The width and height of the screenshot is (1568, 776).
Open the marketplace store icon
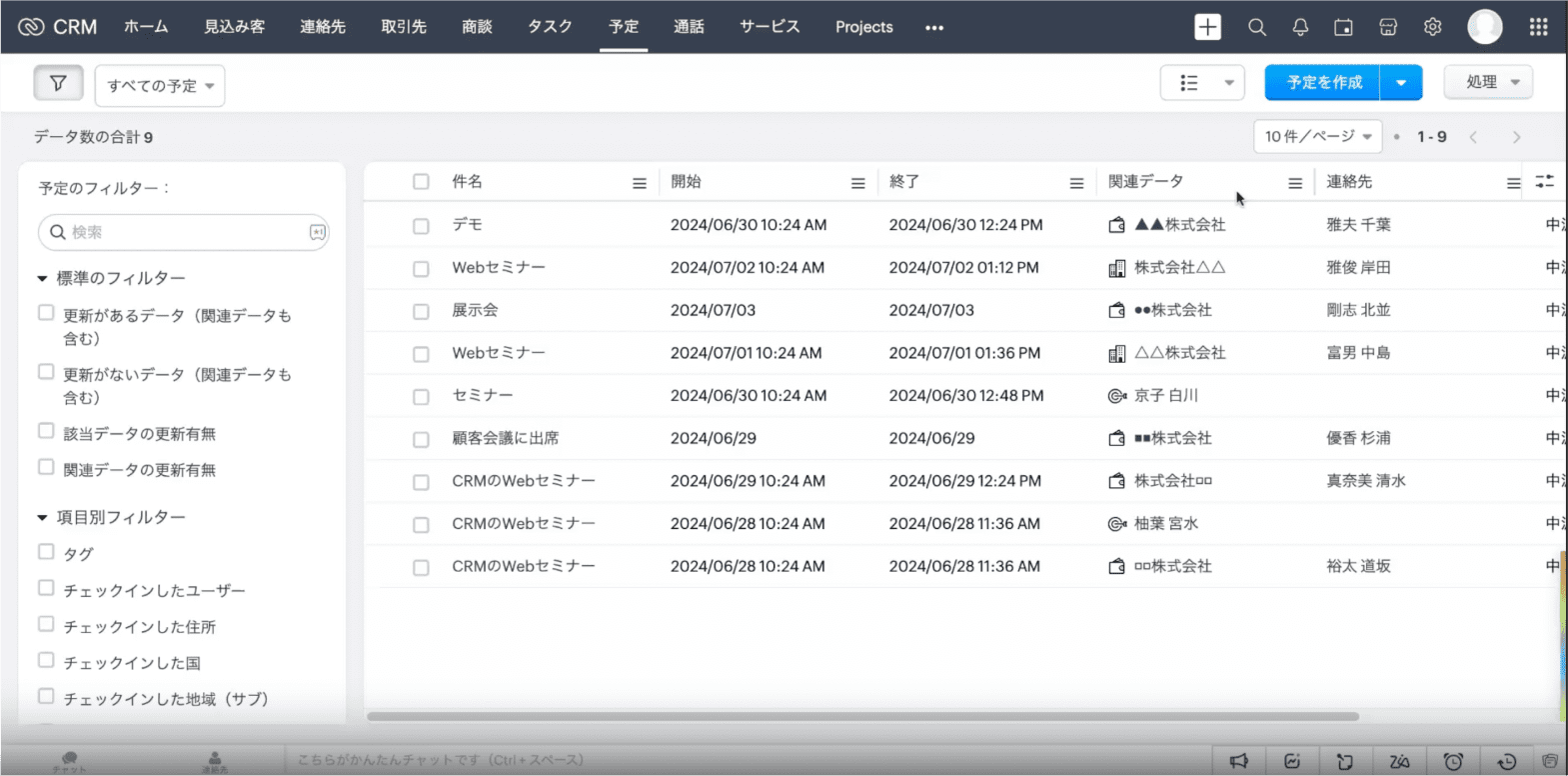[x=1388, y=27]
